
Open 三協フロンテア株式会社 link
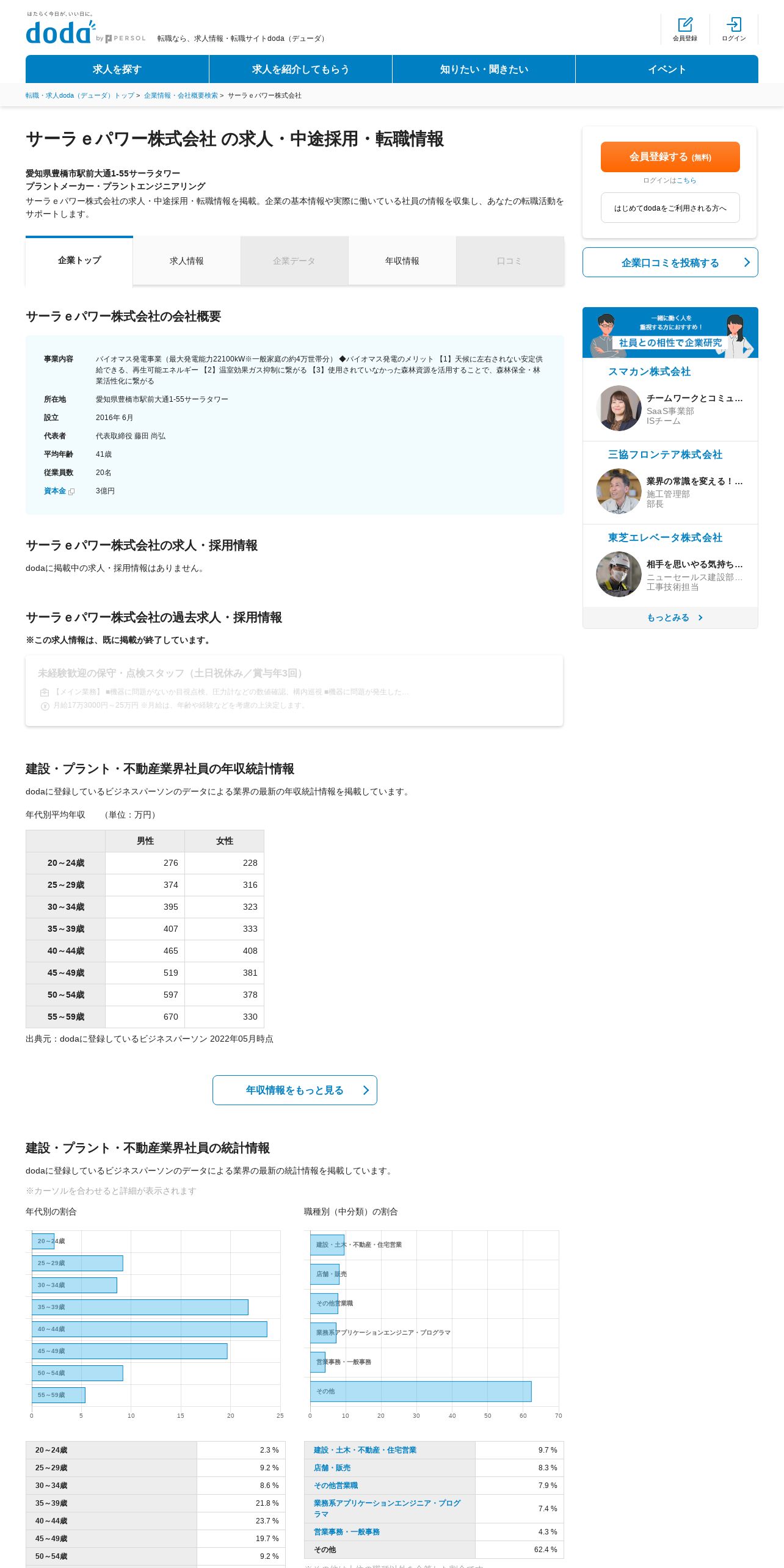pyautogui.click(x=665, y=455)
